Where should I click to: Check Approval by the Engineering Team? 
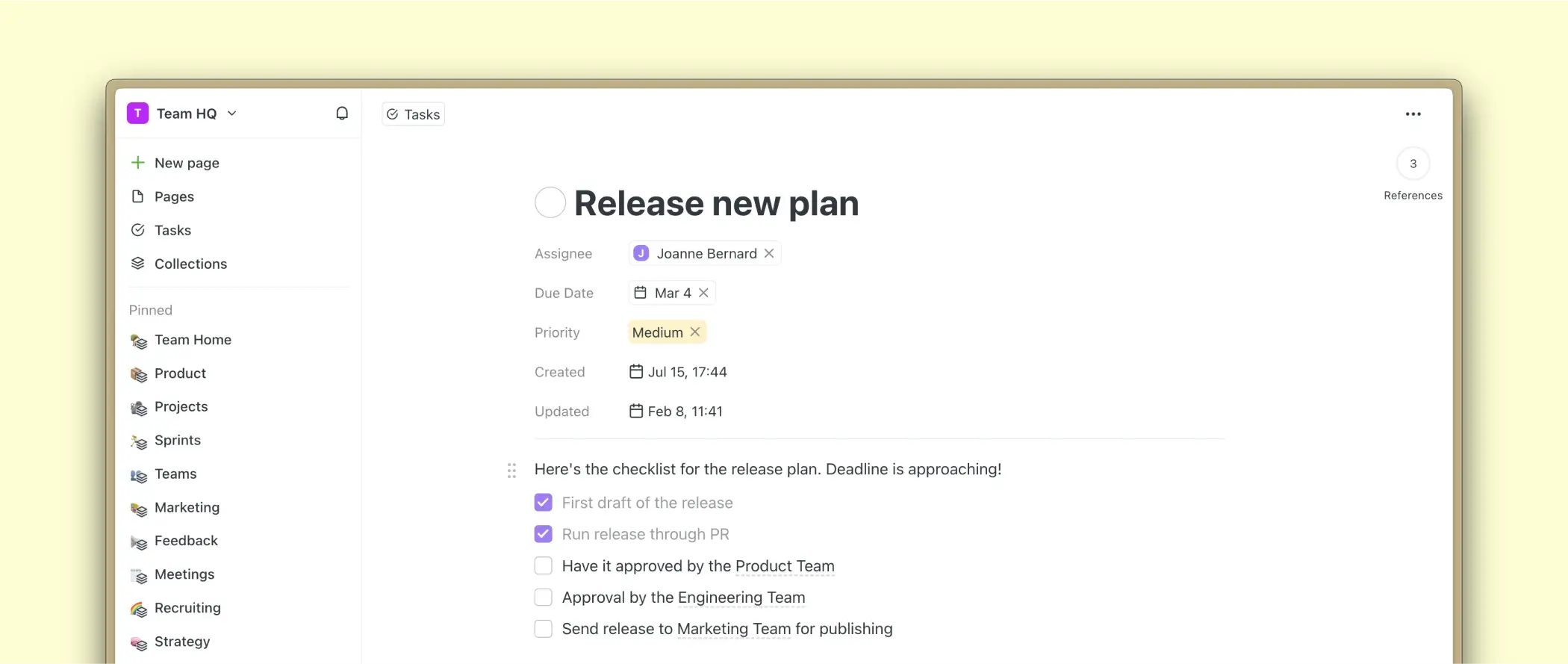click(544, 598)
